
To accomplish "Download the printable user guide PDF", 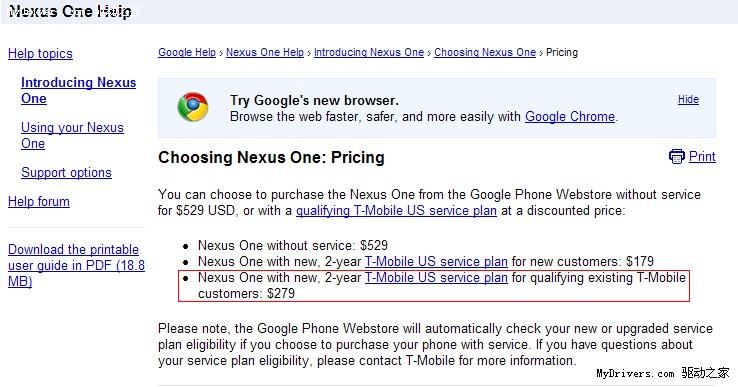I will pos(76,265).
